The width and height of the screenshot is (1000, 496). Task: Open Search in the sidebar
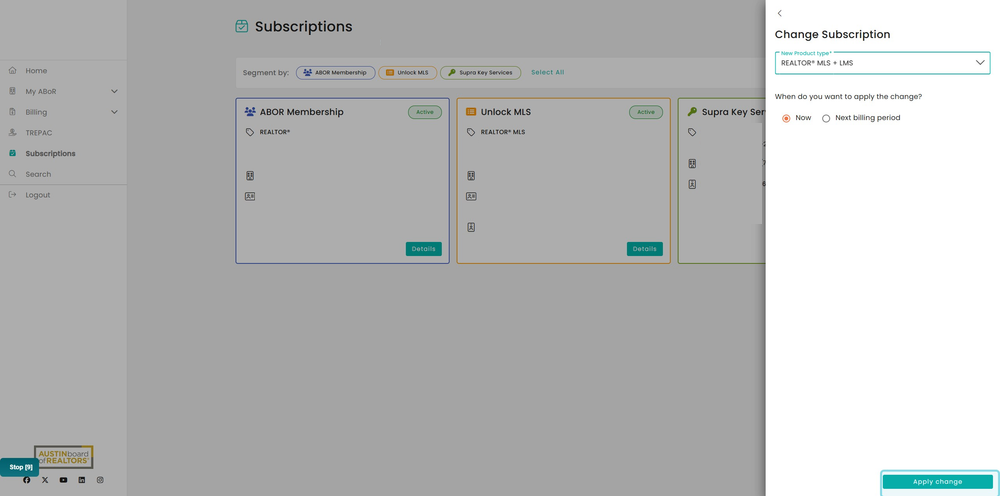click(38, 174)
